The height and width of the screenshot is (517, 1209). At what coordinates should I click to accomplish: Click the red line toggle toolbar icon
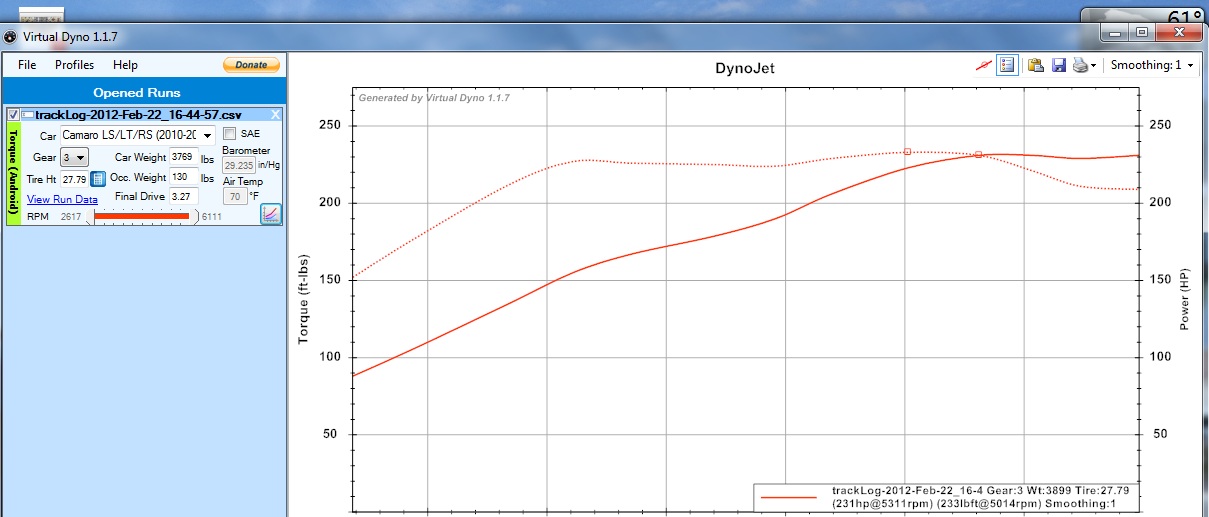pos(985,65)
